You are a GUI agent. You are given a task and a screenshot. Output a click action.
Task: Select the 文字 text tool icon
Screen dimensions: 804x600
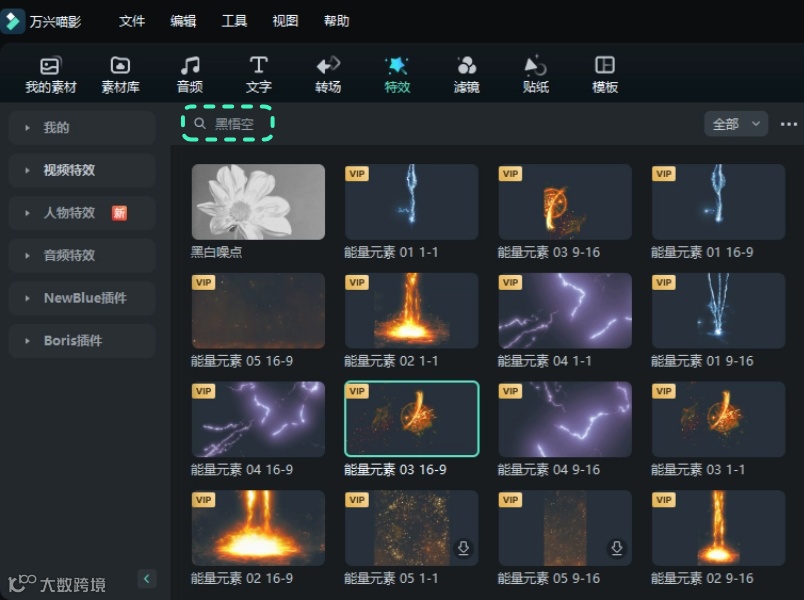click(x=258, y=70)
